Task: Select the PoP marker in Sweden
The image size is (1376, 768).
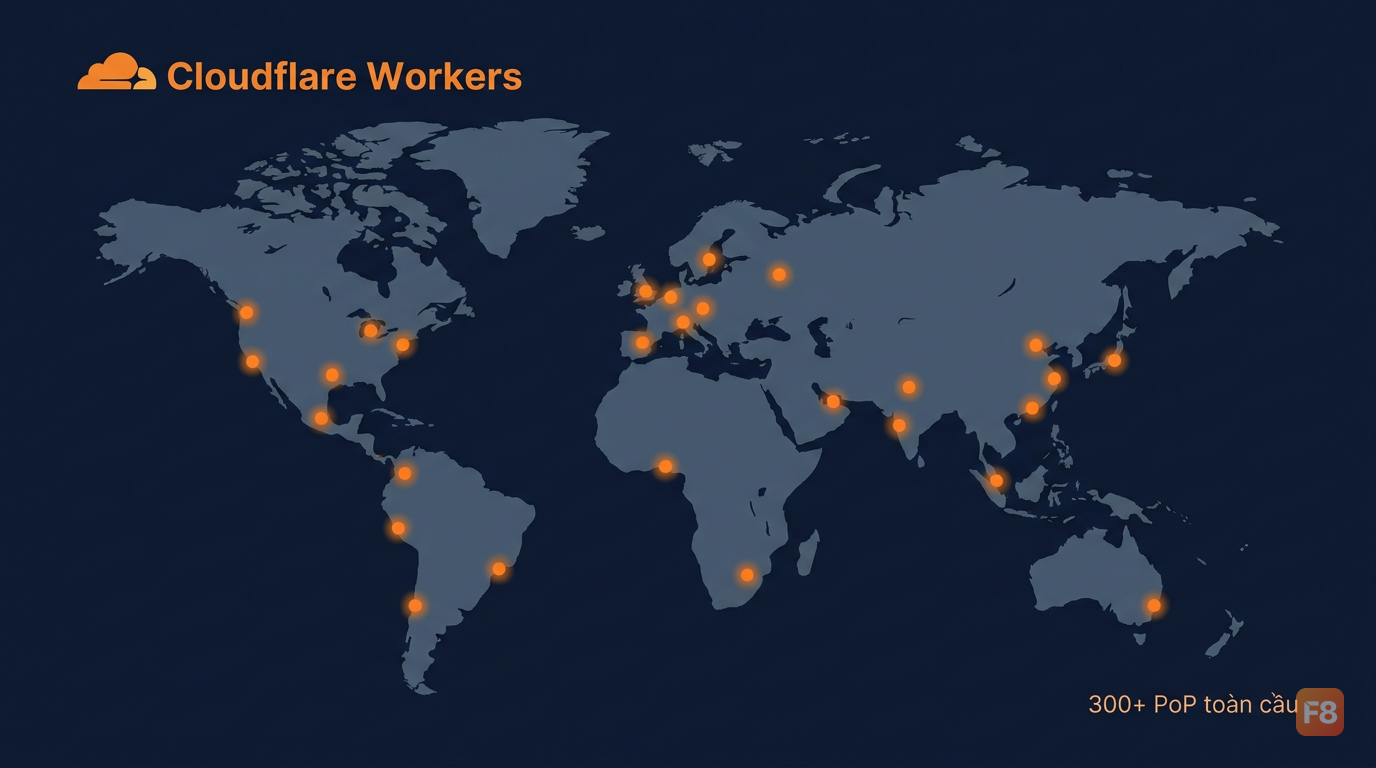Action: 709,260
